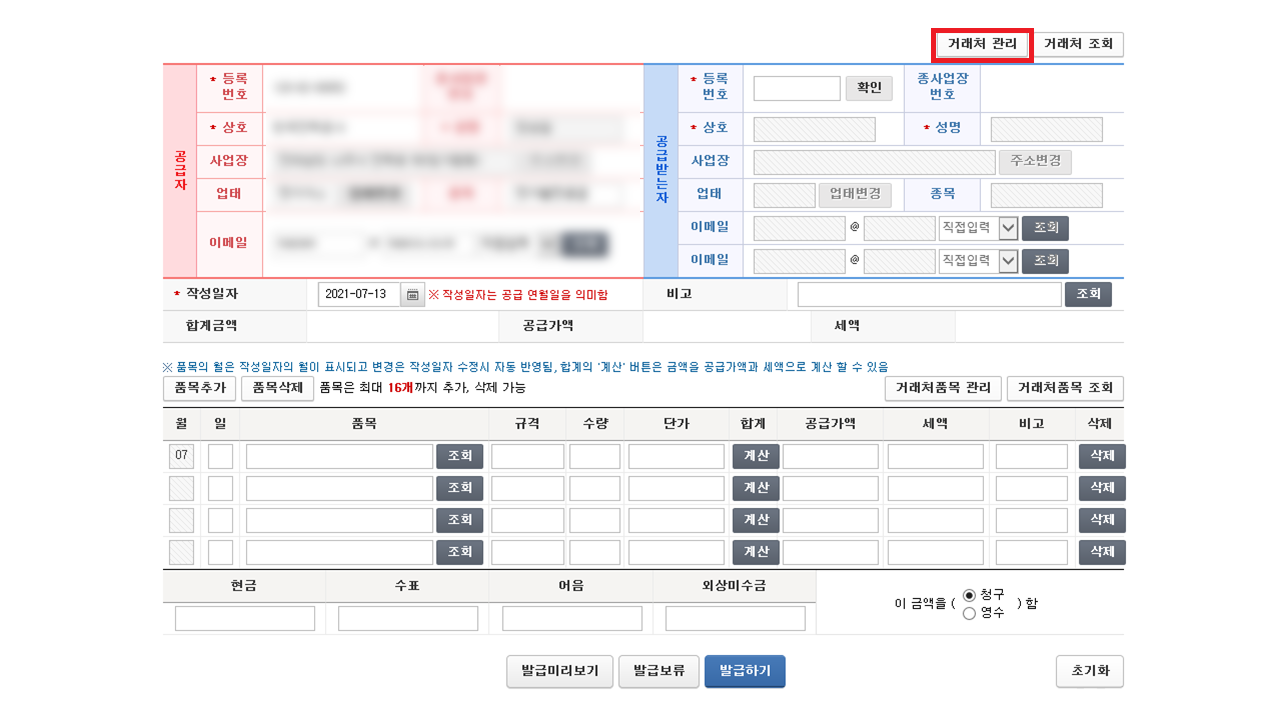This screenshot has height=720, width=1280.
Task: Click the 업태변경 button
Action: [x=855, y=195]
